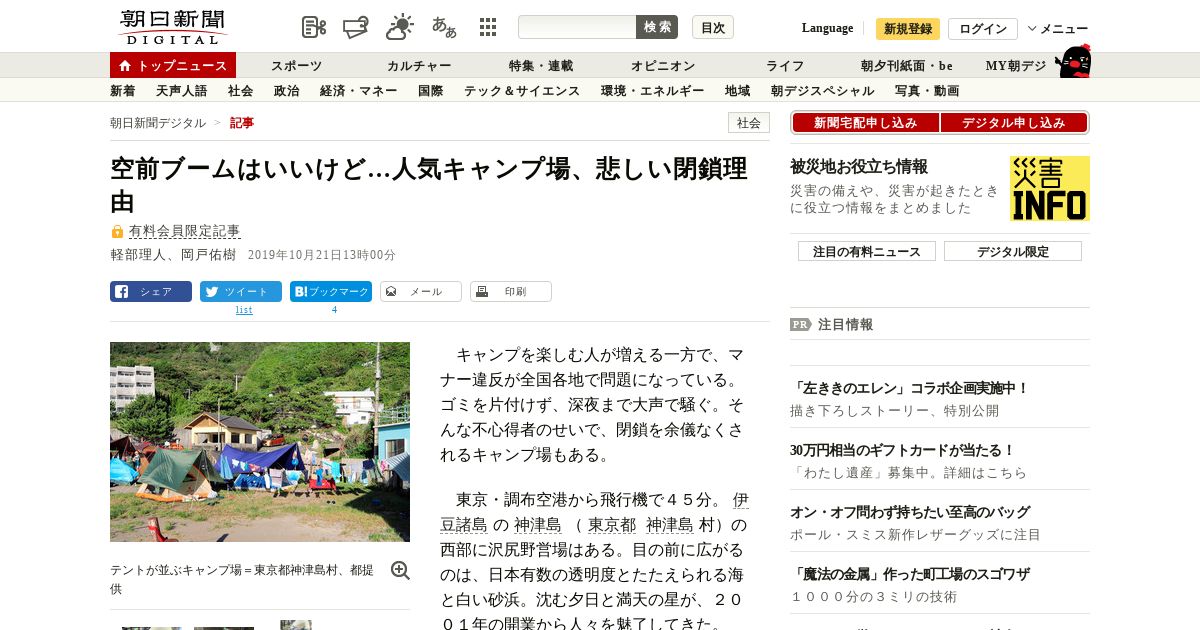Screen dimensions: 1200x630
Task: Enlarge photo with magnifier icon
Action: tap(400, 570)
